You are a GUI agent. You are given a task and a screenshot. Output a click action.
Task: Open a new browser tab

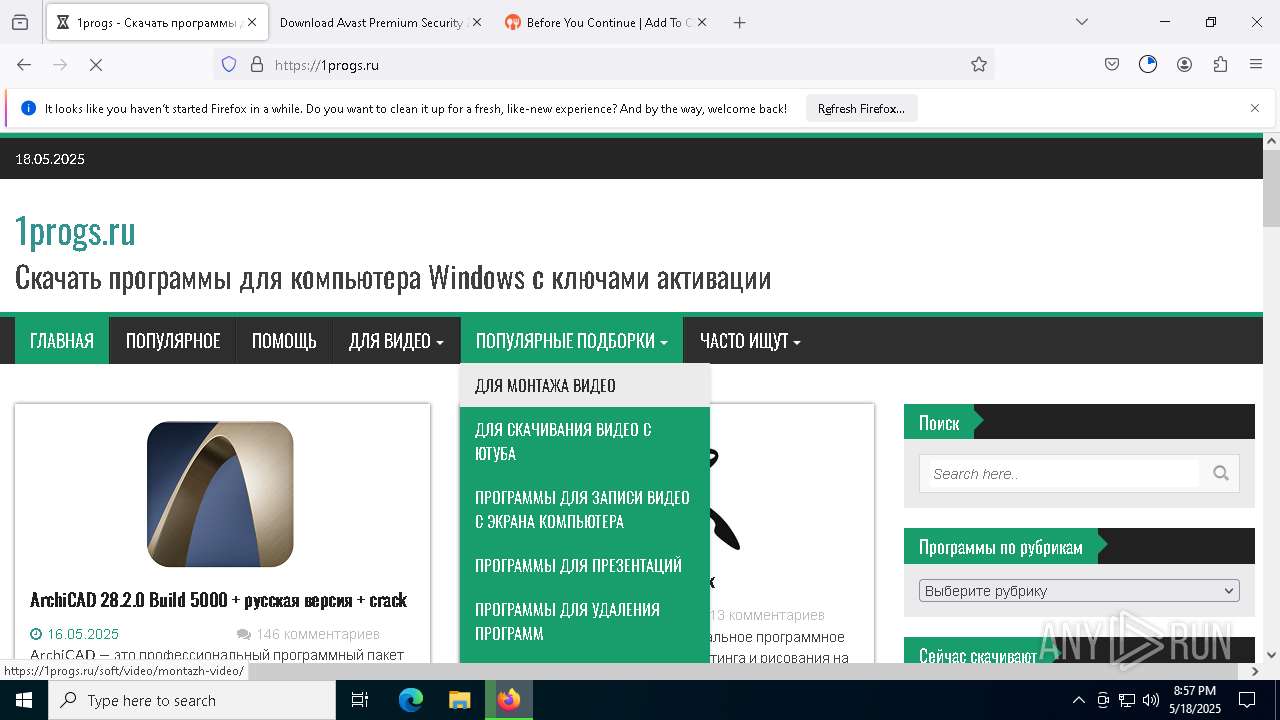pos(740,22)
